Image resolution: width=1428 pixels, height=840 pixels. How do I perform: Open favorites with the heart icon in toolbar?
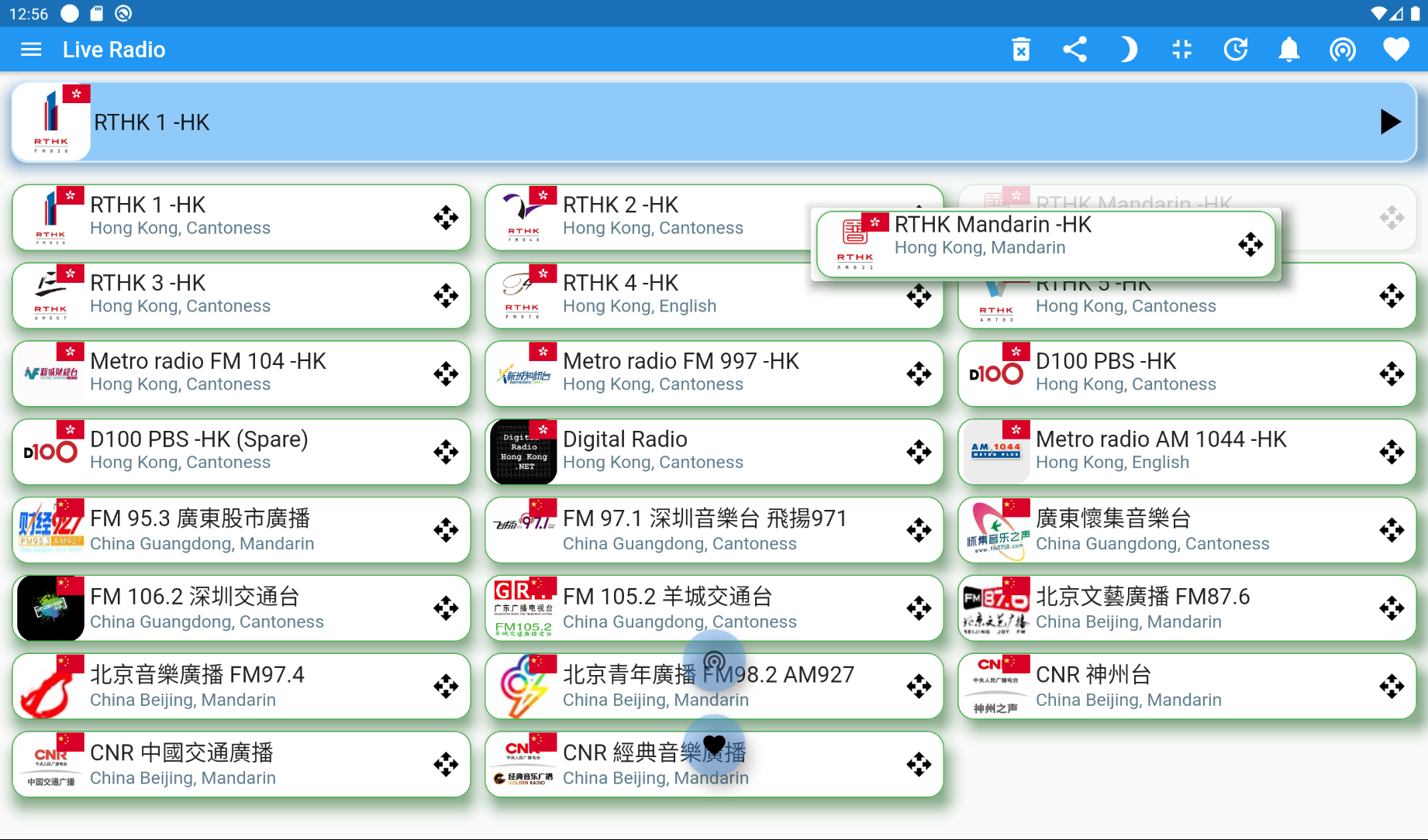tap(1396, 50)
